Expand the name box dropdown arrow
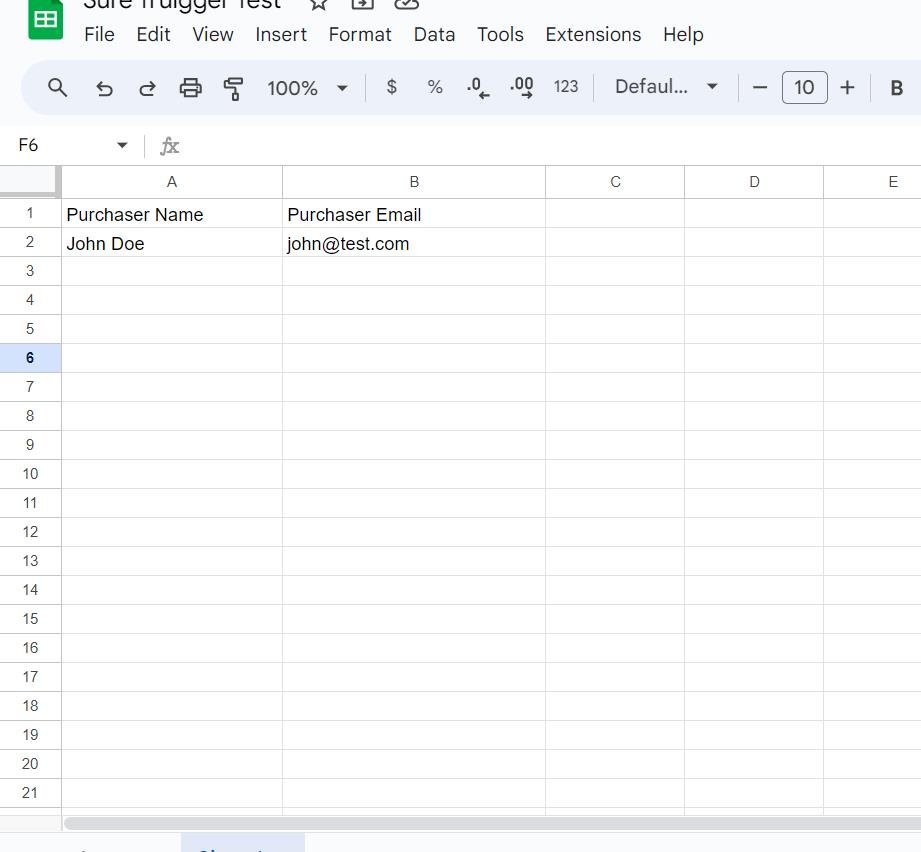 click(x=122, y=146)
